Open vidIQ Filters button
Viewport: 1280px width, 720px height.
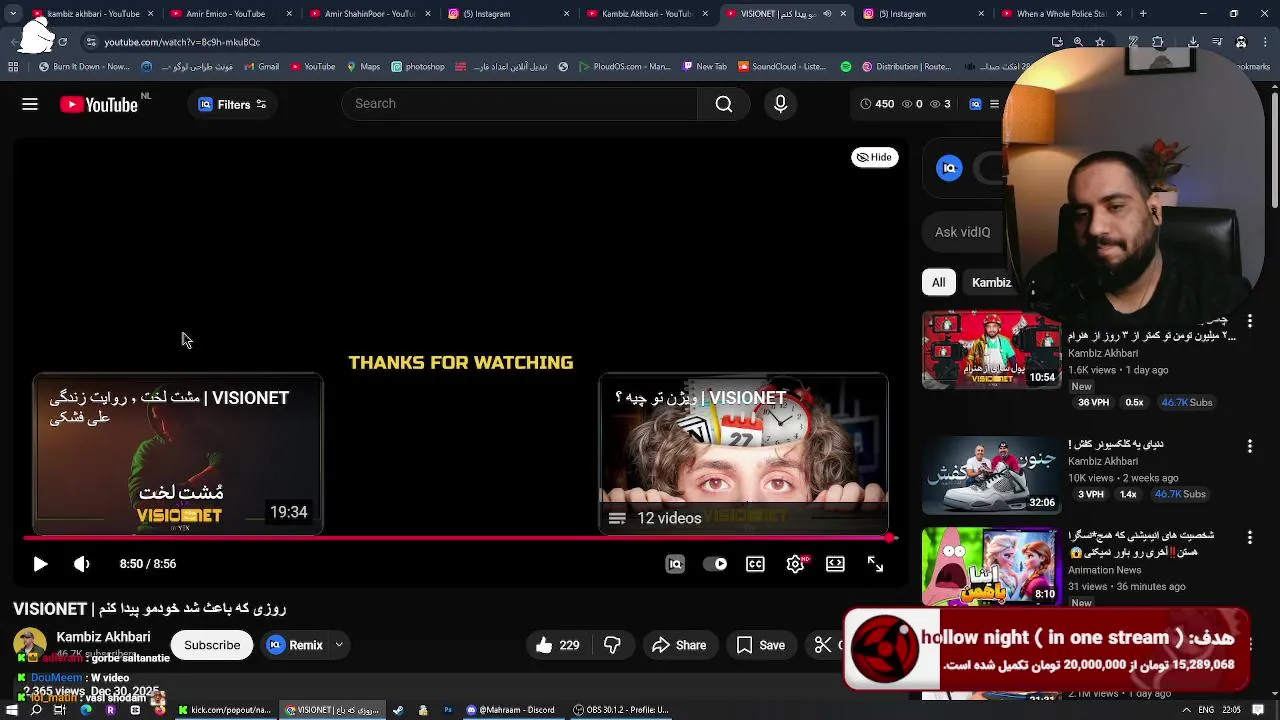(233, 104)
